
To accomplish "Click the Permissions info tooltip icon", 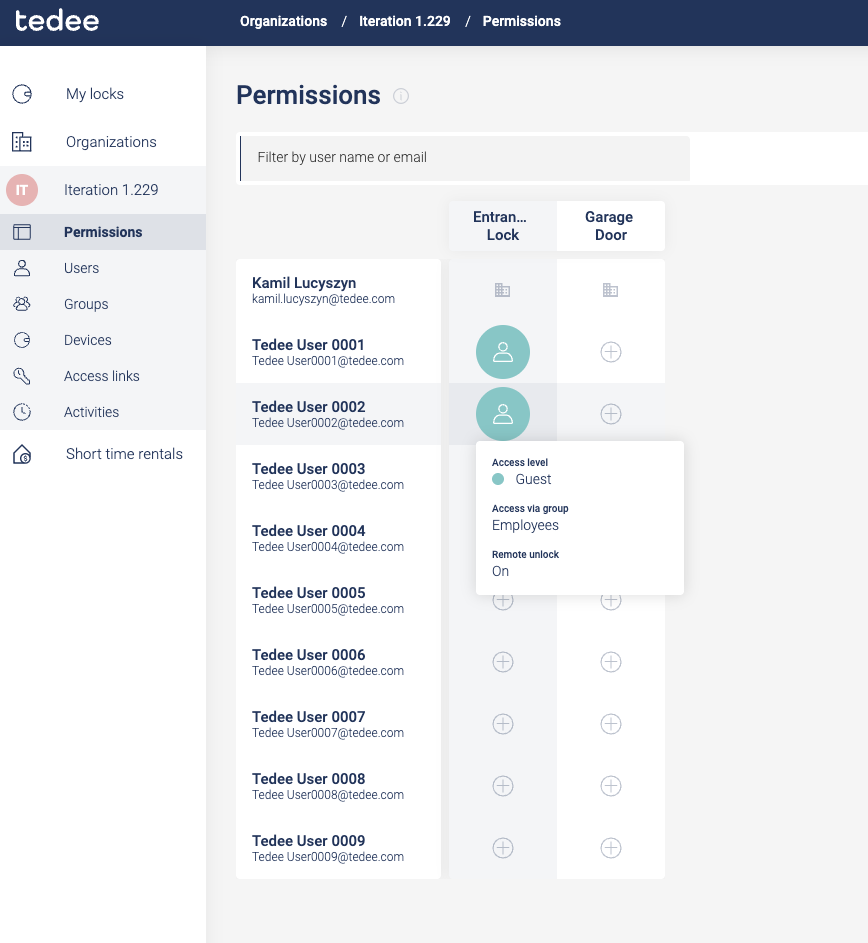I will click(x=401, y=96).
